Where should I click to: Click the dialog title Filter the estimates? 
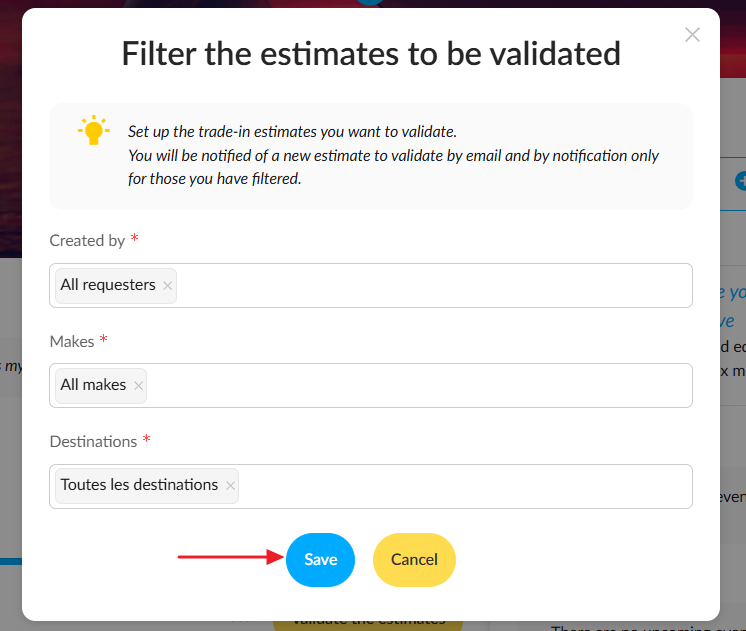pyautogui.click(x=371, y=53)
